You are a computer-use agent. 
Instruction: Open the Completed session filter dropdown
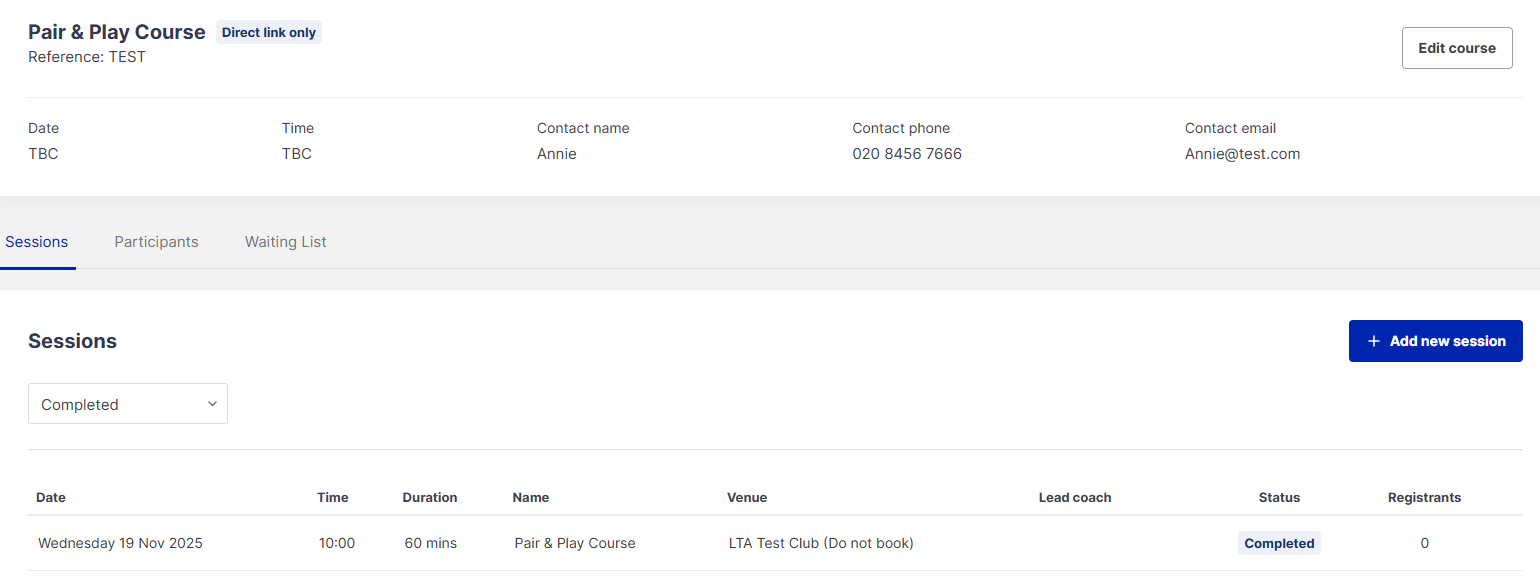tap(127, 404)
